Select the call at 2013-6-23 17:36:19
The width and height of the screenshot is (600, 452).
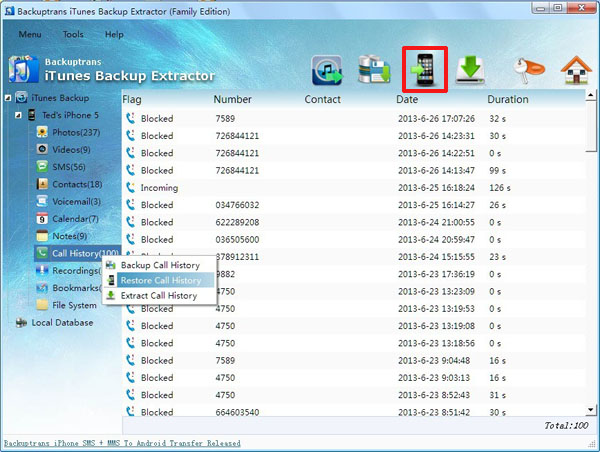(354, 274)
